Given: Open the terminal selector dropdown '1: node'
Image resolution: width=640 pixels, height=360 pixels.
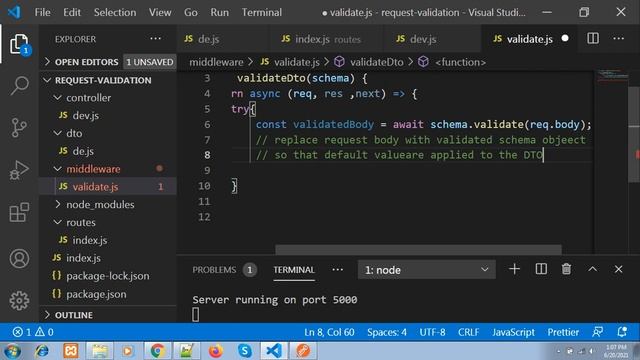Looking at the screenshot, I should pyautogui.click(x=427, y=270).
